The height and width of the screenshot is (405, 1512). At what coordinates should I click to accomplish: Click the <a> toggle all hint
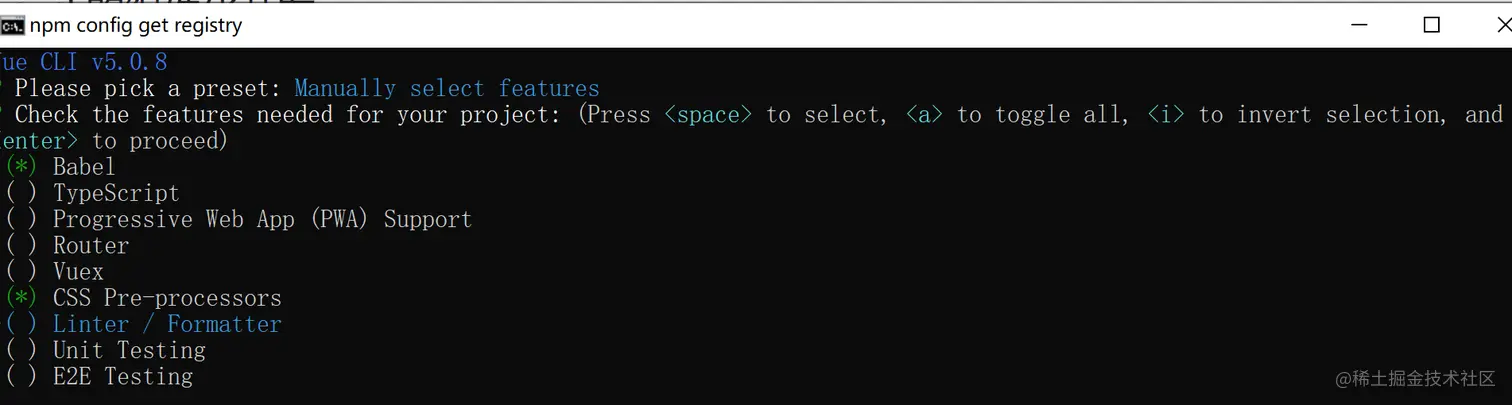coord(924,115)
